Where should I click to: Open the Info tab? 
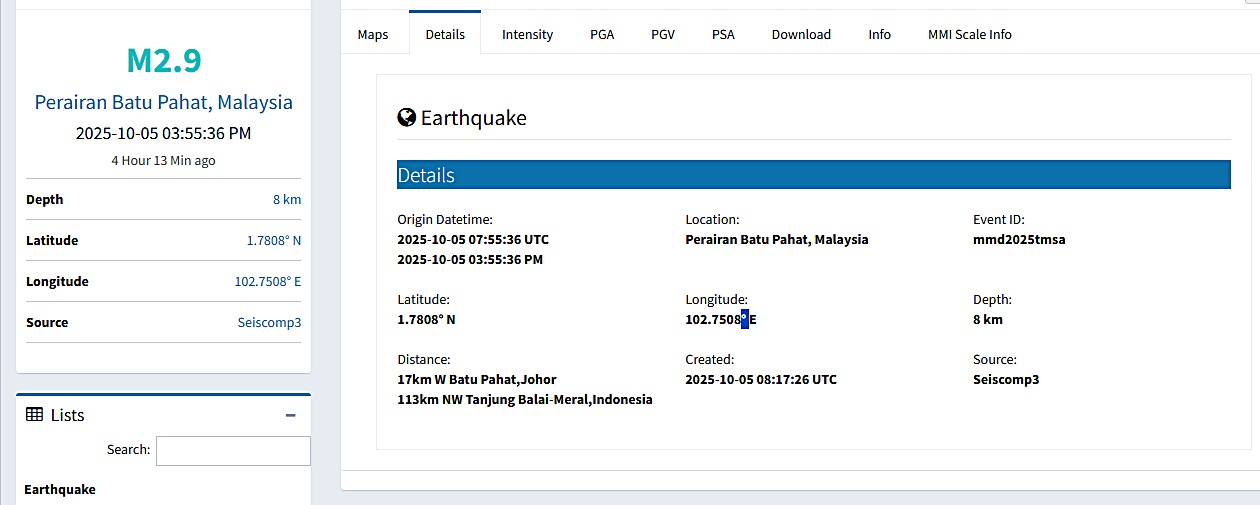(x=879, y=34)
